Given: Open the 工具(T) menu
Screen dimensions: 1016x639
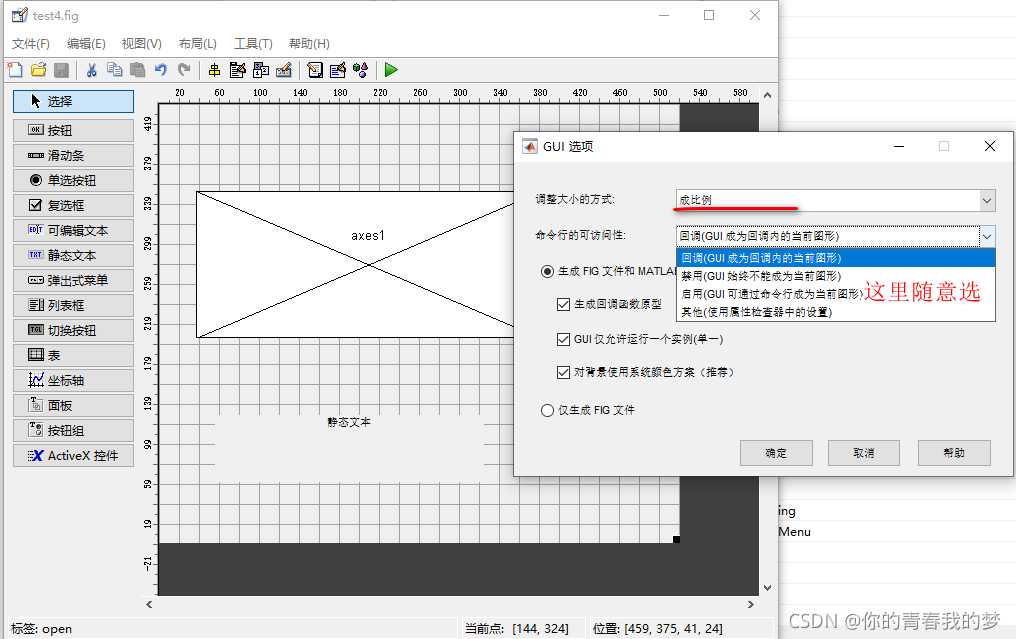Looking at the screenshot, I should pos(253,44).
